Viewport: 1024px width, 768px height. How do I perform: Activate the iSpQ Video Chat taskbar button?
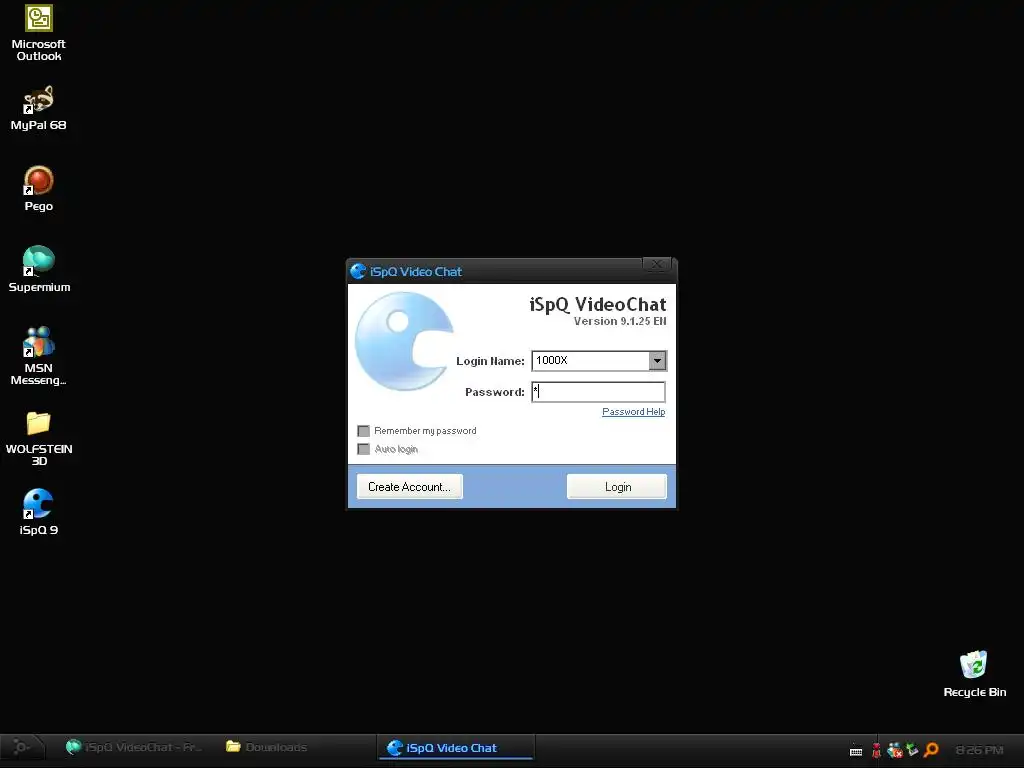(456, 748)
